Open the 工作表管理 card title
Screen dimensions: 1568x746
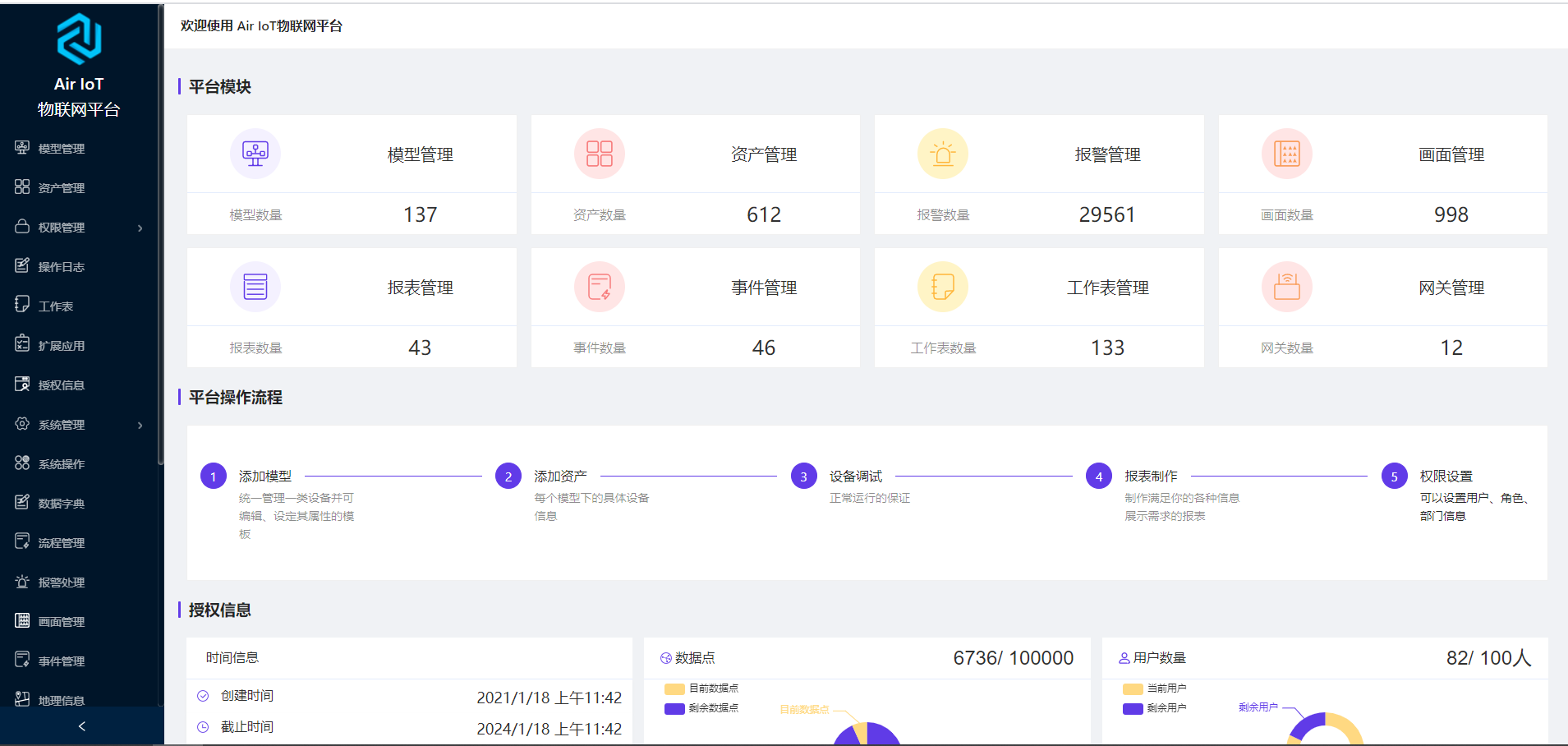[1108, 288]
